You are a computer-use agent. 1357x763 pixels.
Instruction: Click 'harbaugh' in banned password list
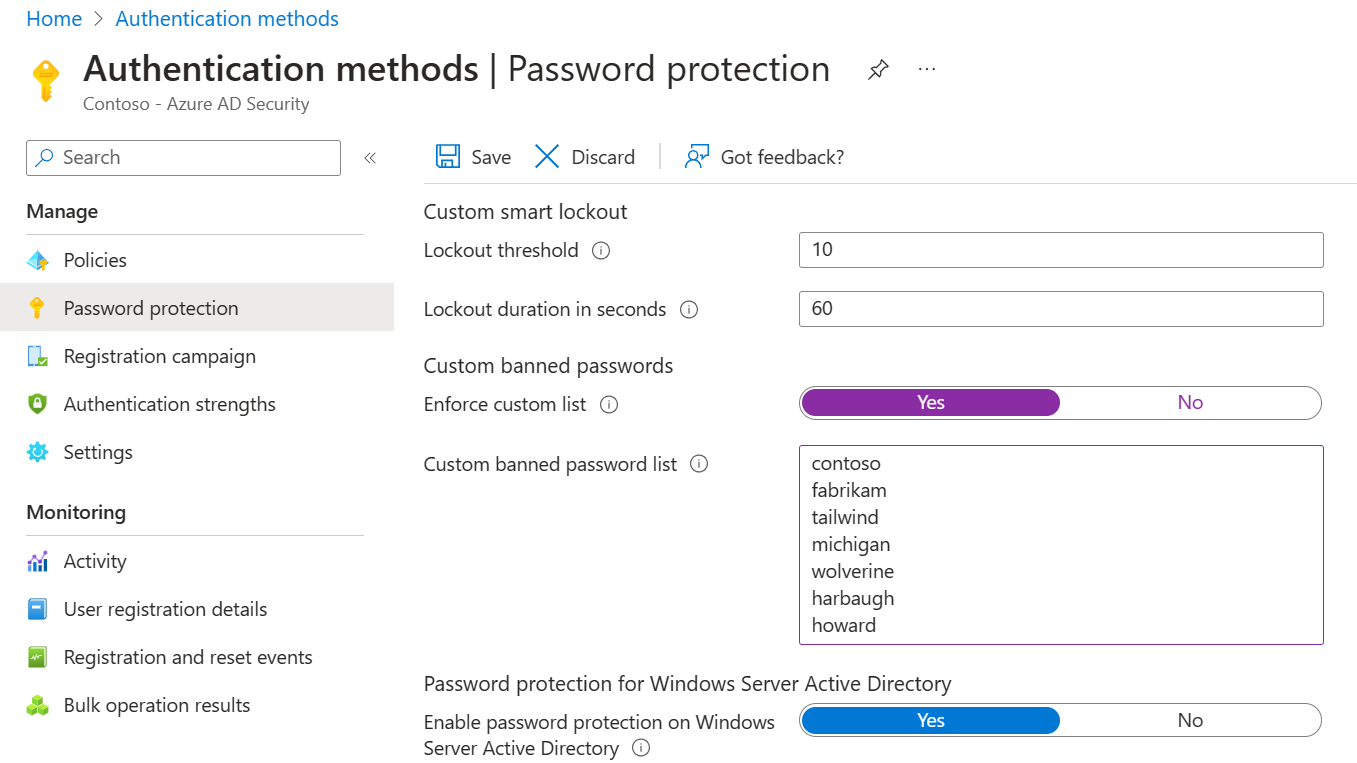click(x=853, y=599)
